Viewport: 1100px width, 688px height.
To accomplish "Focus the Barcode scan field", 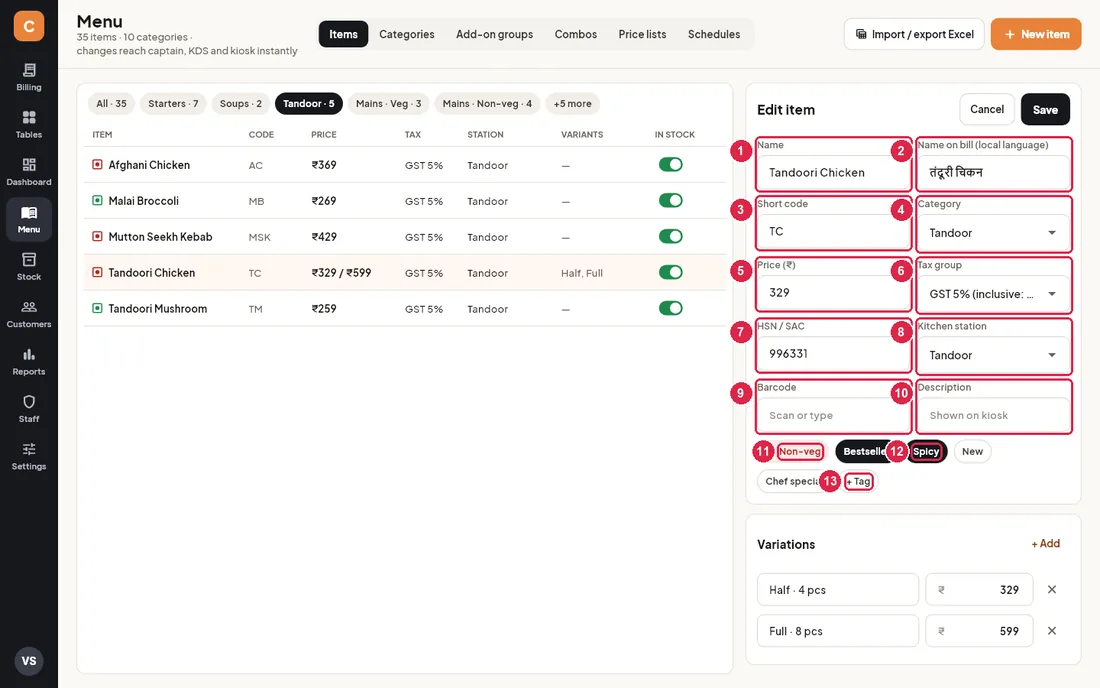I will 833,415.
